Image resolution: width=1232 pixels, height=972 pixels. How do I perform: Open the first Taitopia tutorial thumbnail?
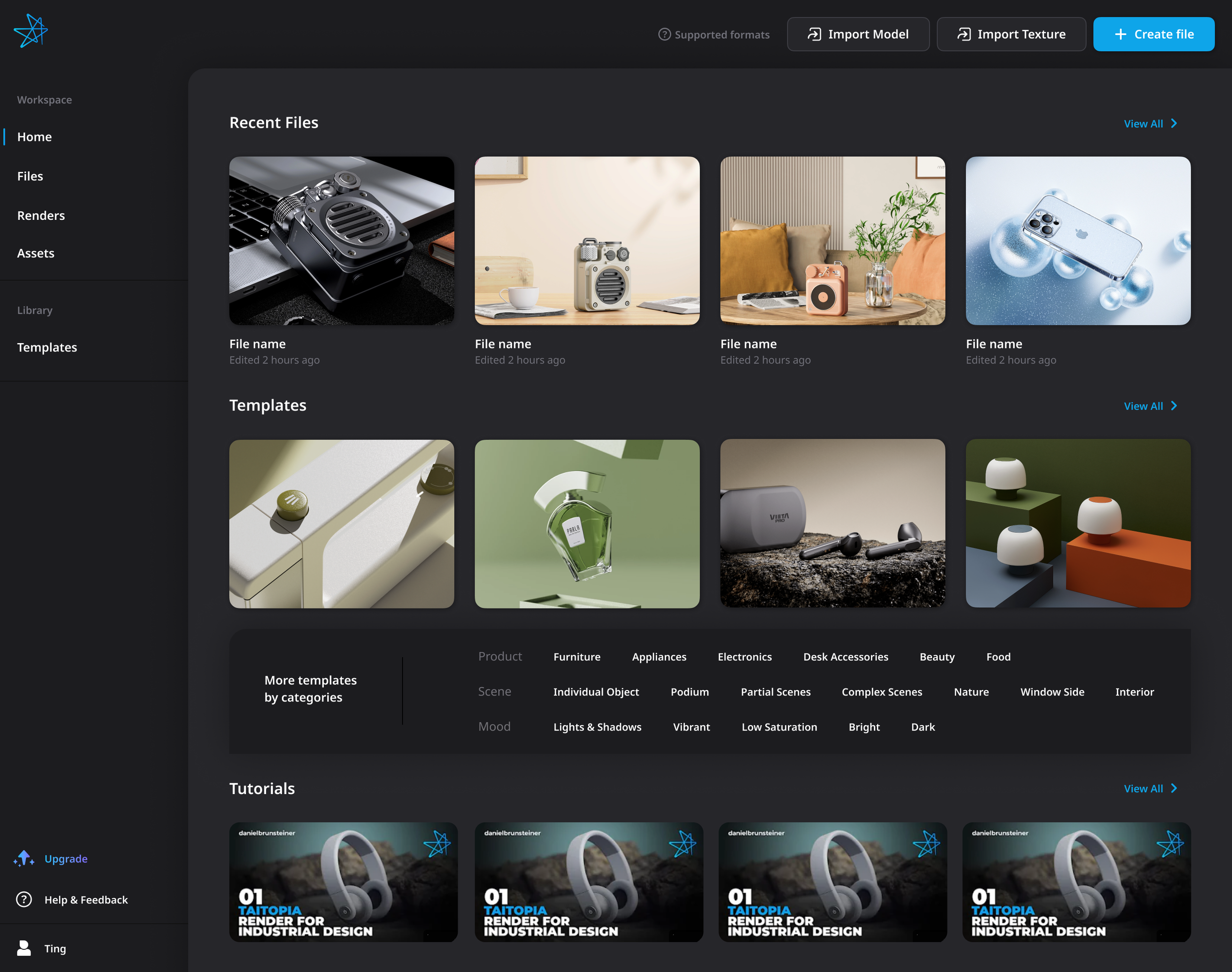point(342,883)
